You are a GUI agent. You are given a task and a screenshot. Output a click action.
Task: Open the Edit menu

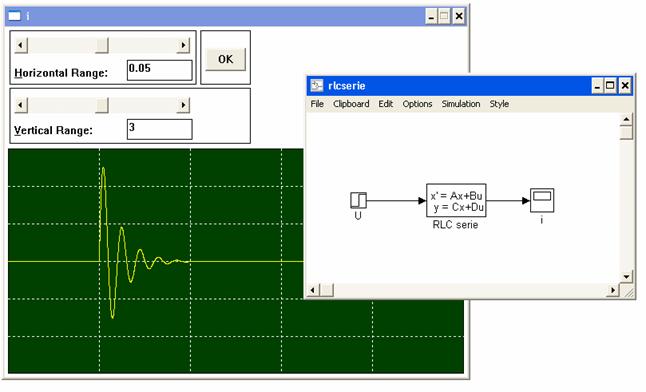coord(385,104)
